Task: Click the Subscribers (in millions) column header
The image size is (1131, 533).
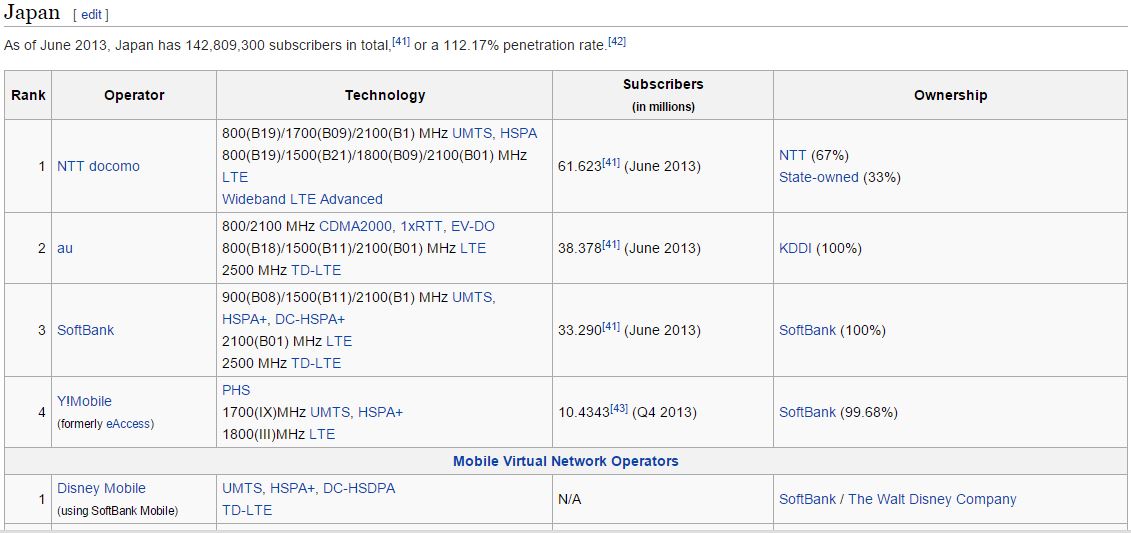Action: point(663,95)
